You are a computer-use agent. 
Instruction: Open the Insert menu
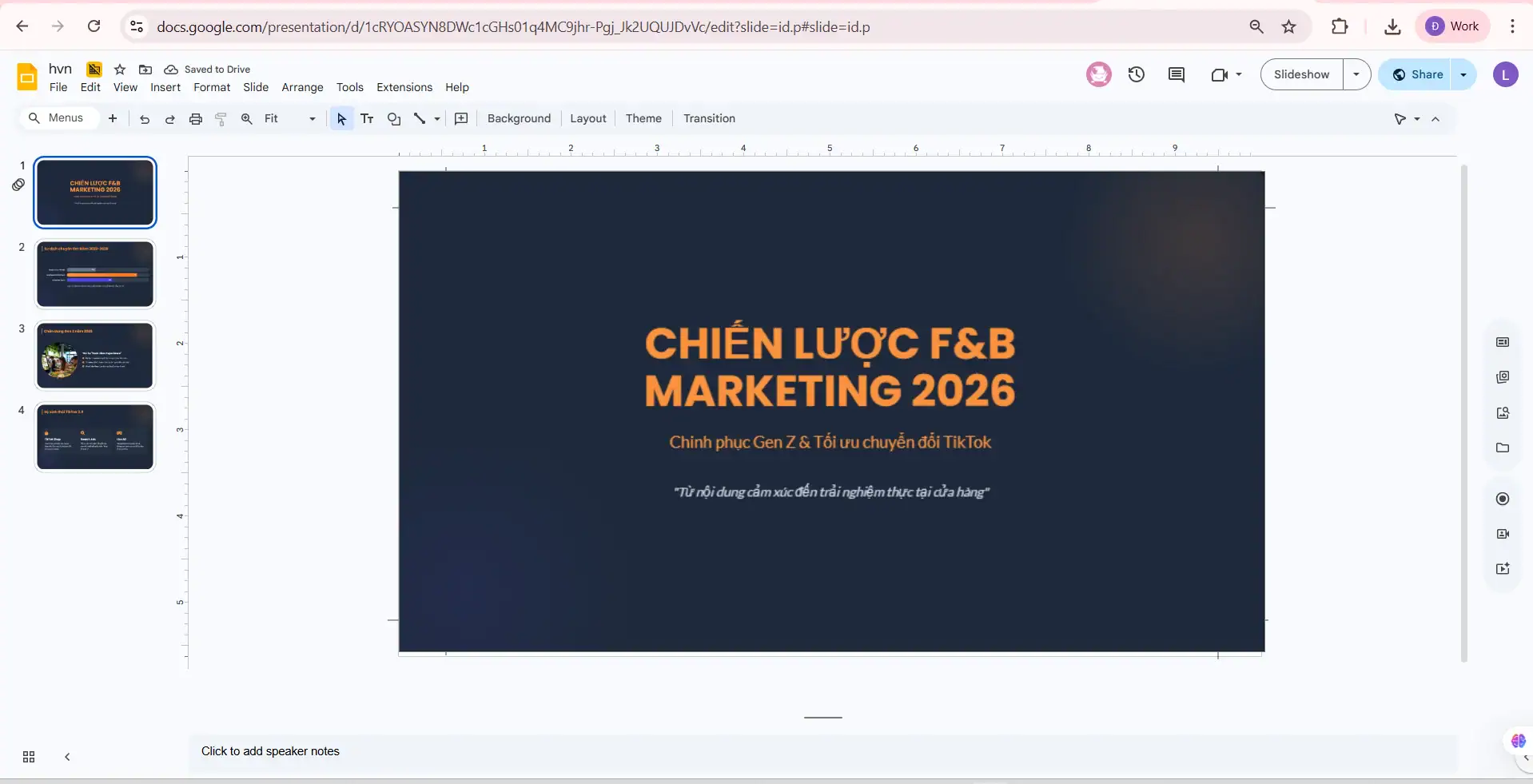(x=165, y=88)
